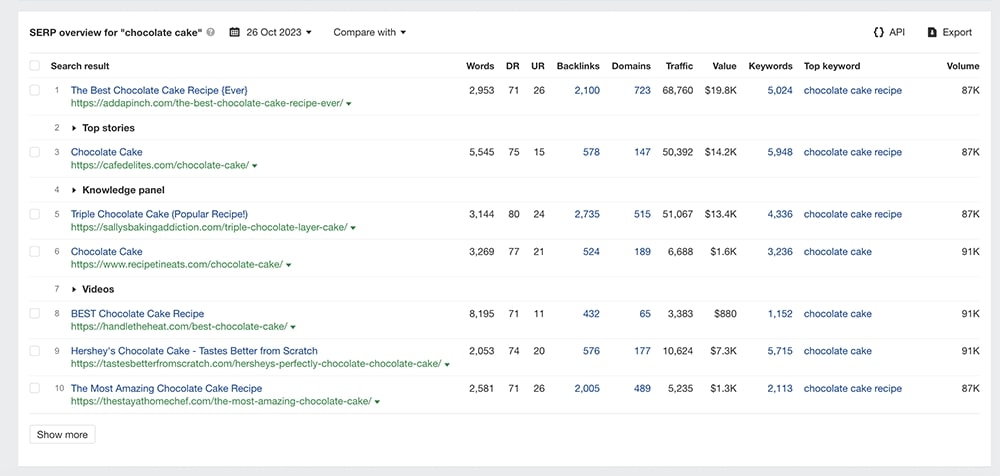1000x476 pixels.
Task: Click top keyword of result 1 addapinch
Action: [x=853, y=91]
